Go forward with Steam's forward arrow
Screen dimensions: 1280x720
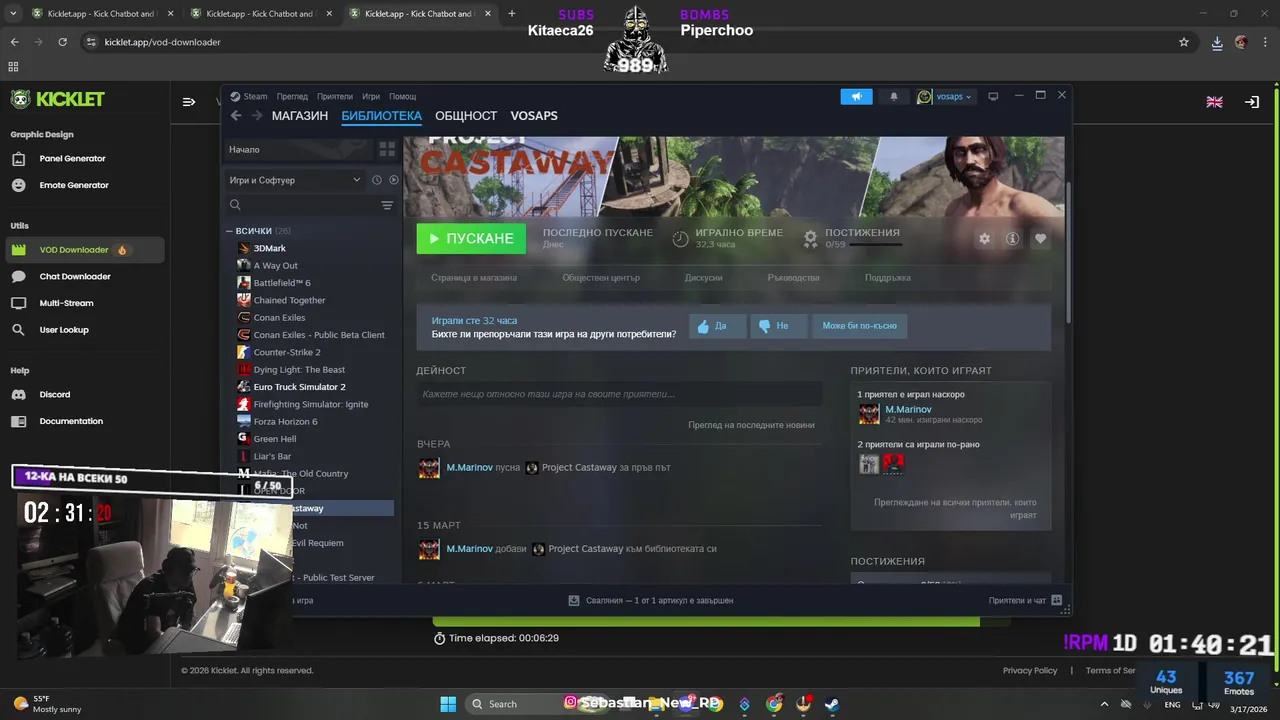tap(257, 116)
